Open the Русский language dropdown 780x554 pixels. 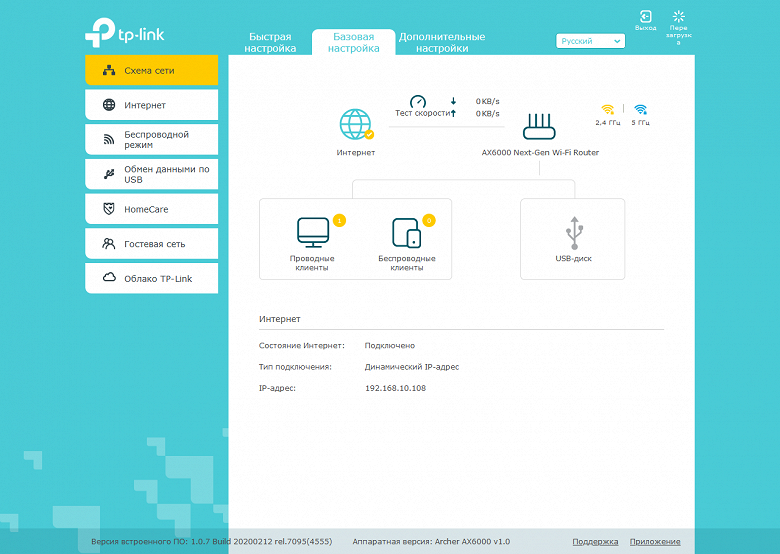click(590, 41)
